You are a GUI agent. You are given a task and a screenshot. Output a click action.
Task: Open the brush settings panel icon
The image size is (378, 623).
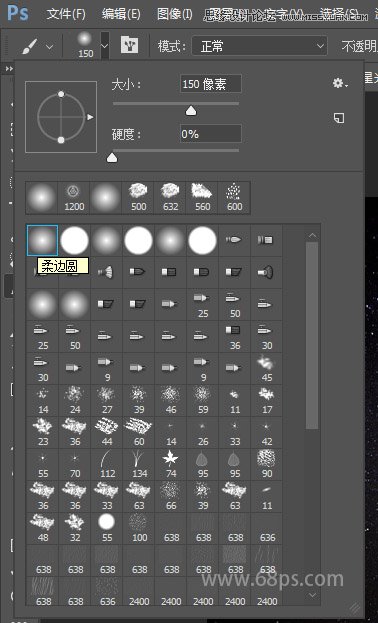click(x=130, y=45)
